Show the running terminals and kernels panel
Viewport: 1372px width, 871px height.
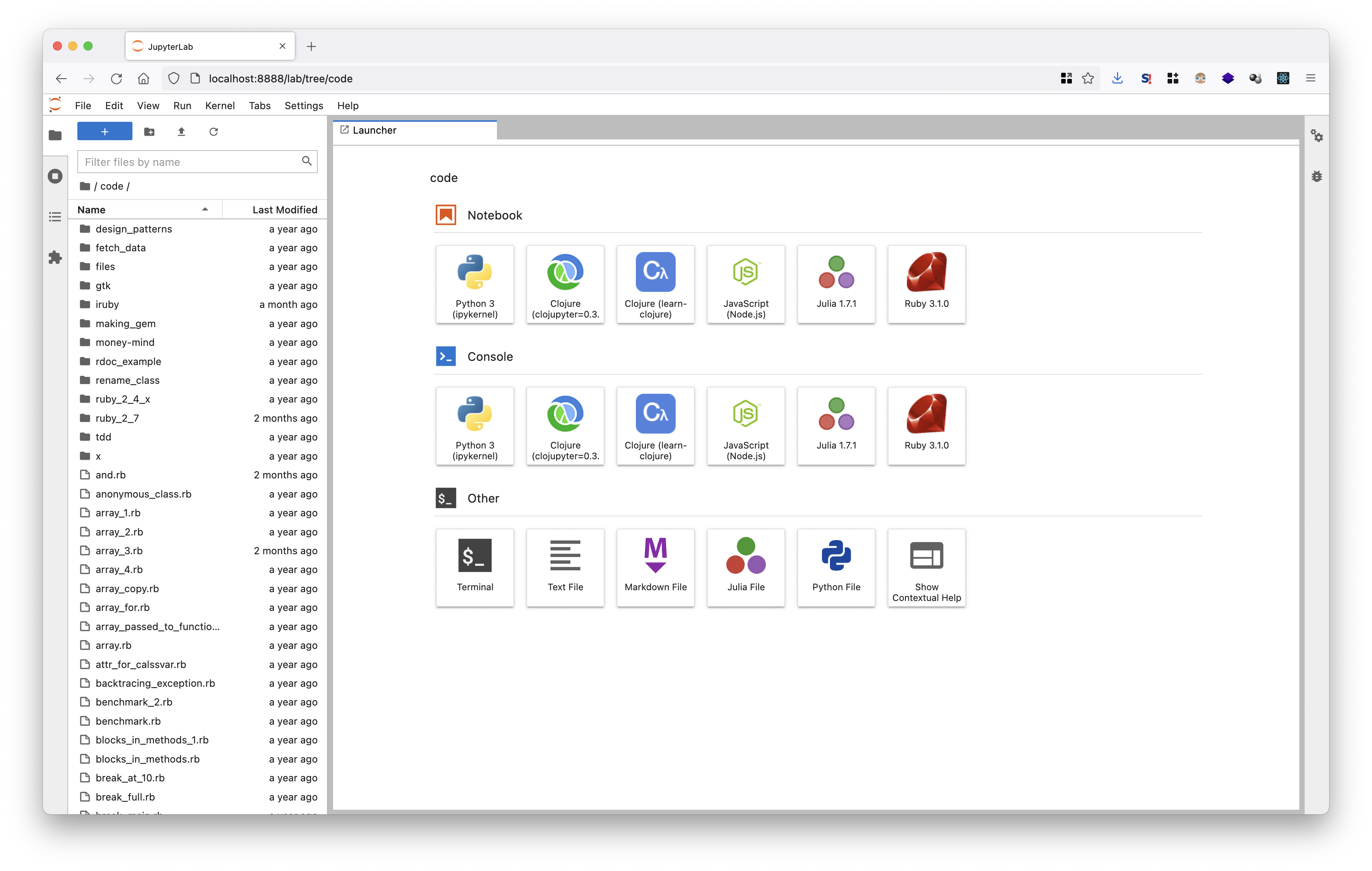pyautogui.click(x=55, y=176)
